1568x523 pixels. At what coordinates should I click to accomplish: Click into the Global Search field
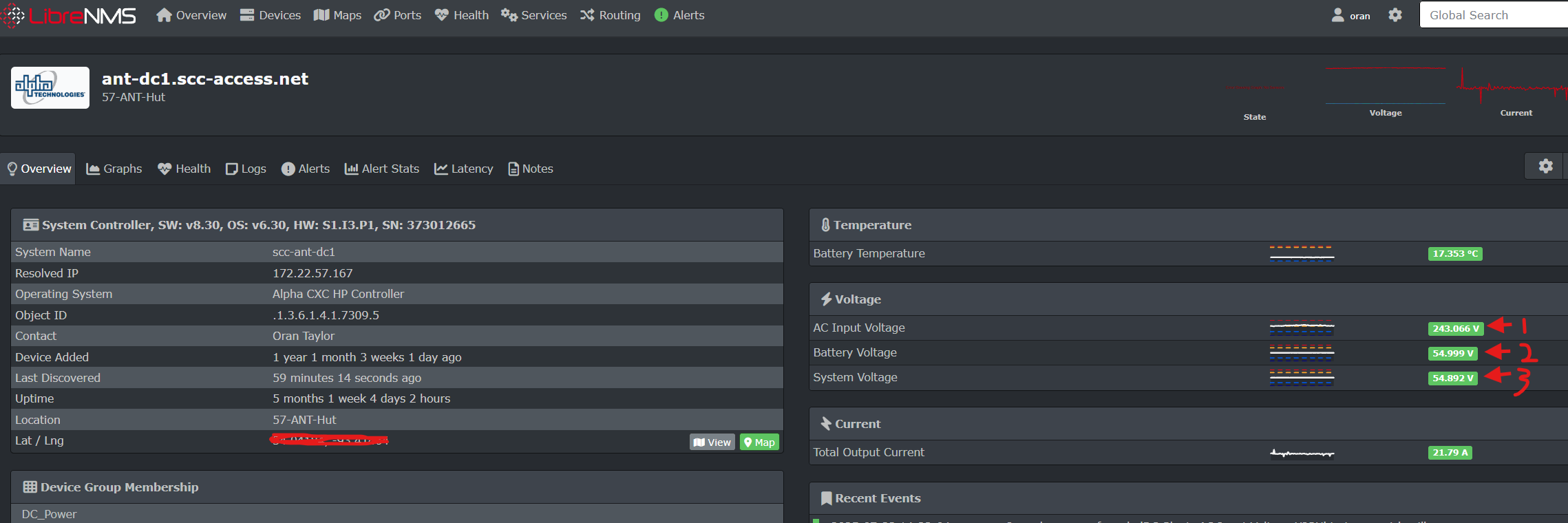(1494, 15)
